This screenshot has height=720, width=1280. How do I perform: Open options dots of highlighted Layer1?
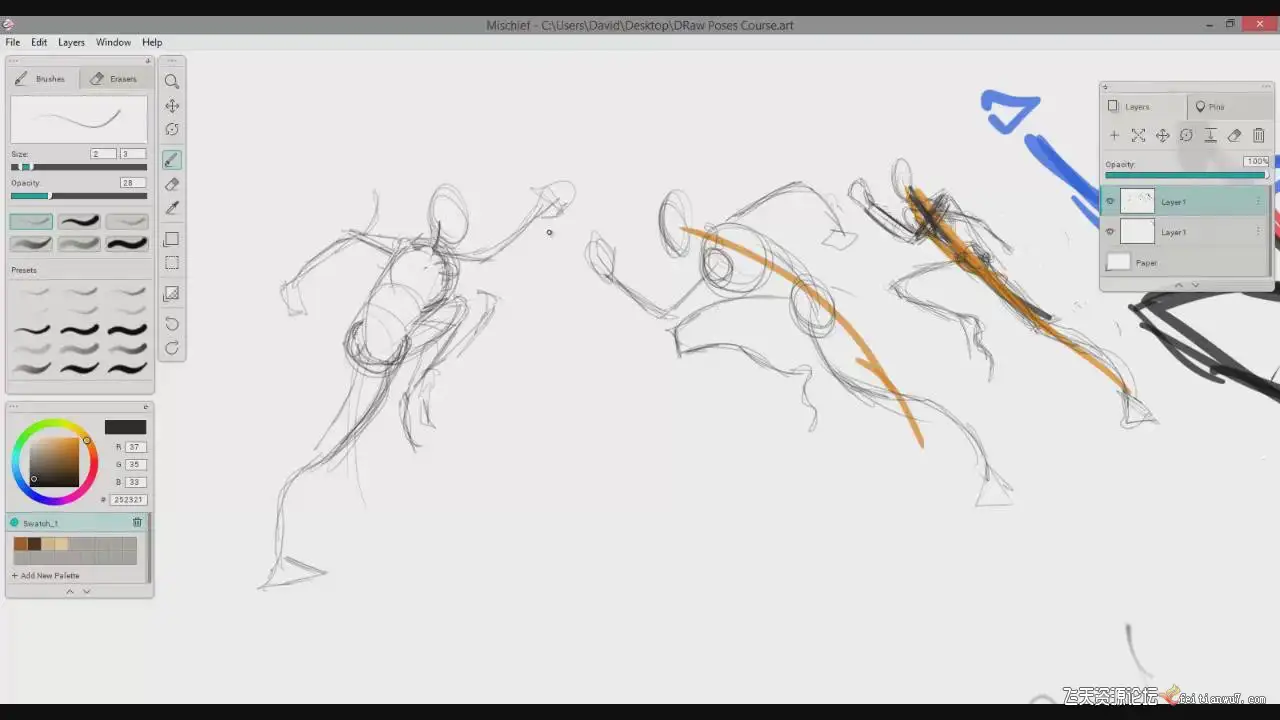tap(1258, 201)
